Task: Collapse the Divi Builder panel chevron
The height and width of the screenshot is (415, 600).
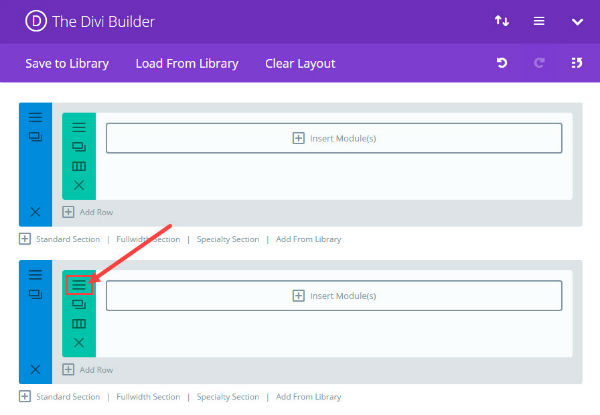Action: 577,22
